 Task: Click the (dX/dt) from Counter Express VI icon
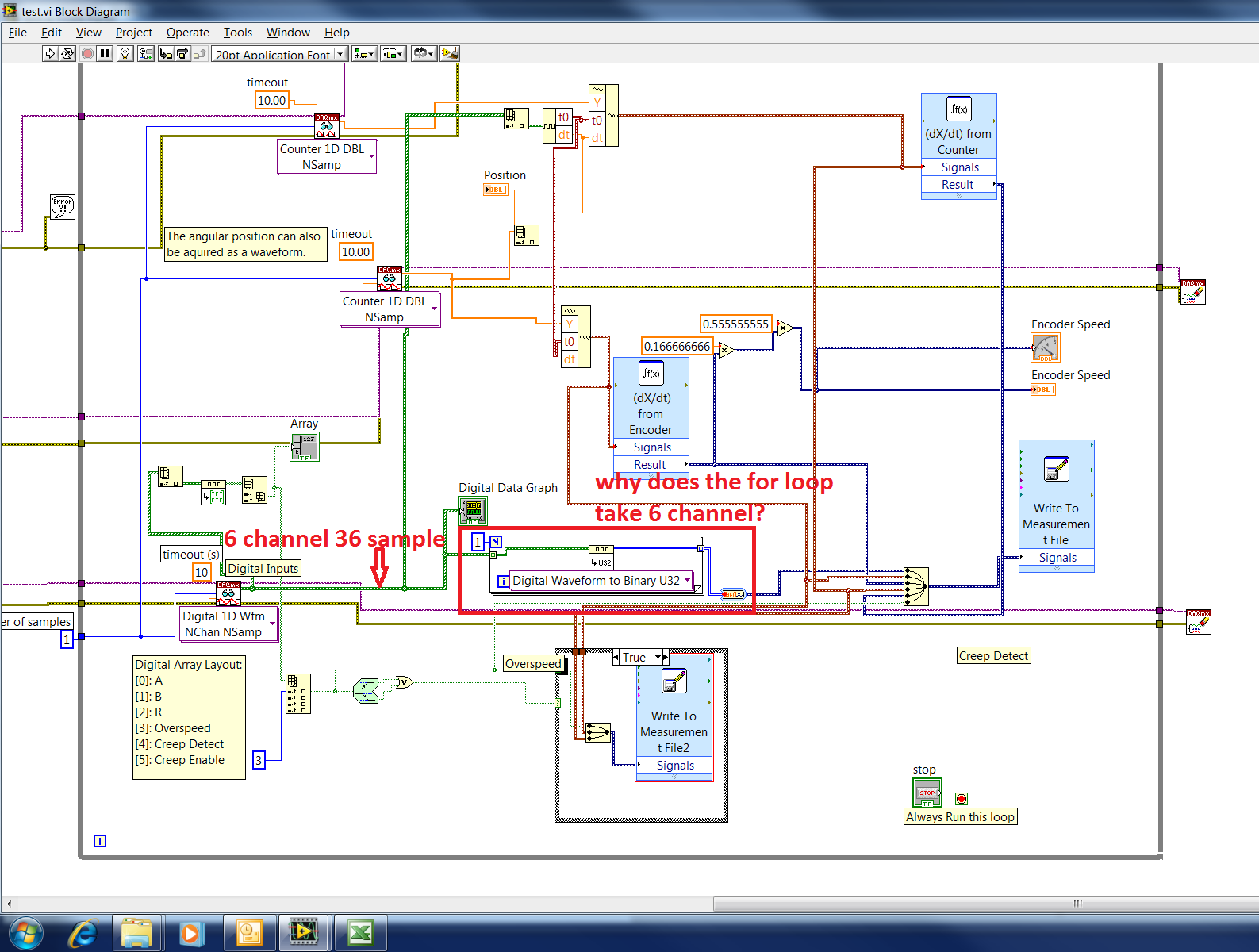coord(958,109)
